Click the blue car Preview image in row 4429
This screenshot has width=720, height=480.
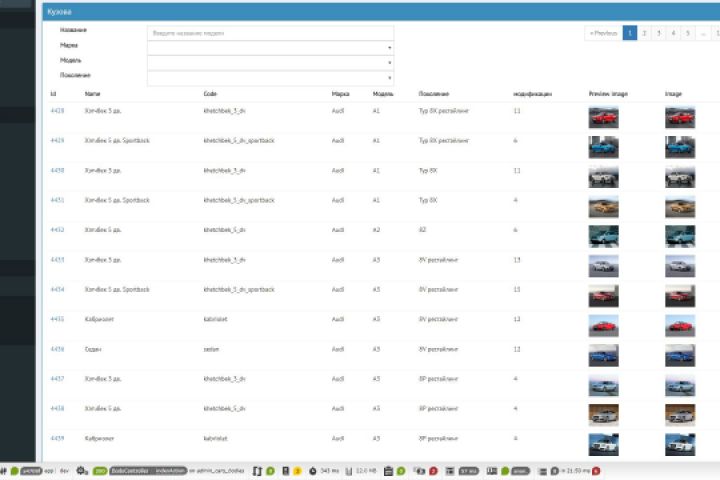pos(603,147)
